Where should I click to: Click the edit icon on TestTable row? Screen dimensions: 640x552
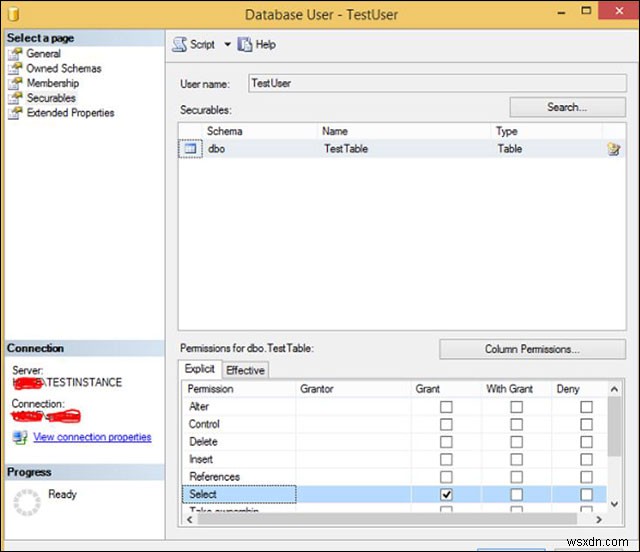click(613, 149)
